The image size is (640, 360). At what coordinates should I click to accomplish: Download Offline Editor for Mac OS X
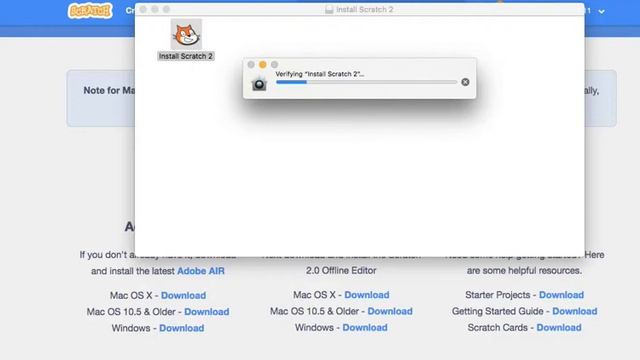367,295
